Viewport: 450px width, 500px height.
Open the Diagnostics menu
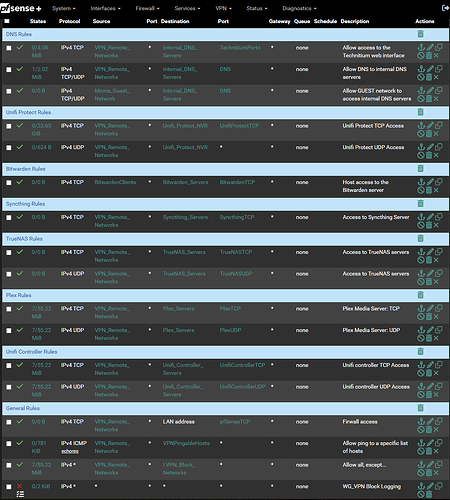click(x=299, y=8)
